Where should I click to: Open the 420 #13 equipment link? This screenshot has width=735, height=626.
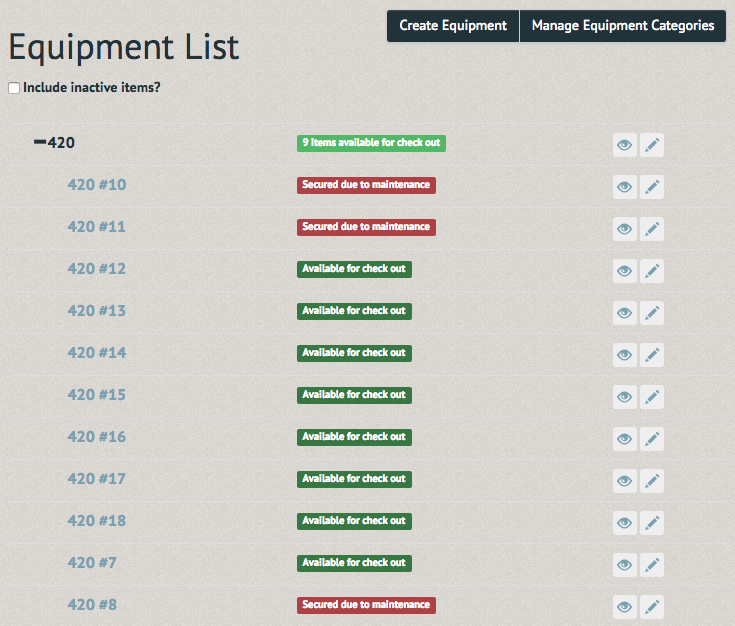point(97,311)
